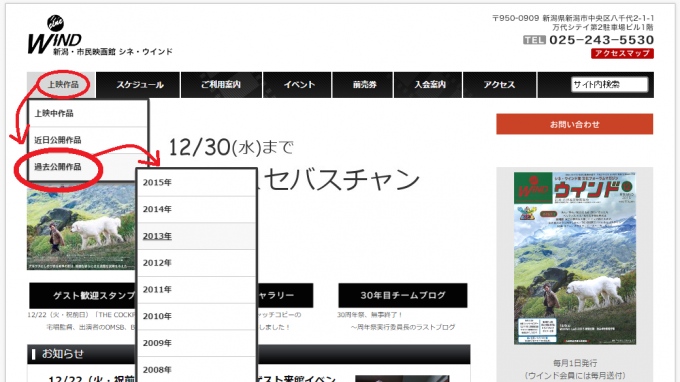Image resolution: width=680 pixels, height=382 pixels.
Task: Open the ゲスト歓迎スタンプ banner
Action: tap(83, 296)
